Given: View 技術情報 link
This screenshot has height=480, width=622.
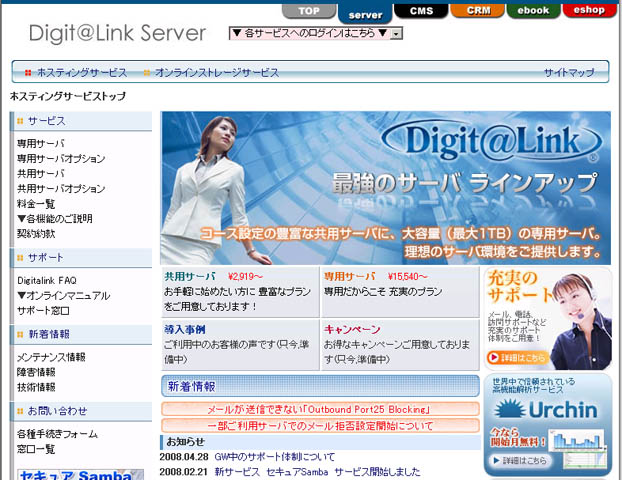Looking at the screenshot, I should [x=36, y=388].
